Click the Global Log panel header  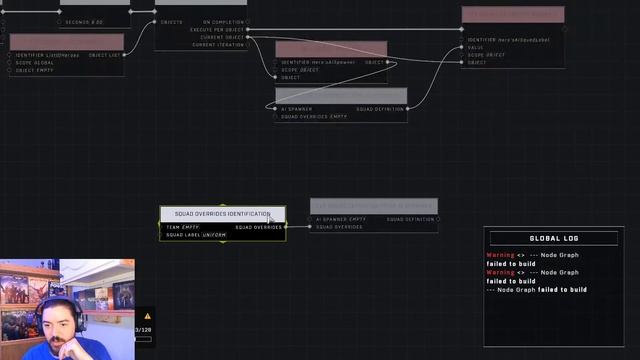[x=554, y=238]
